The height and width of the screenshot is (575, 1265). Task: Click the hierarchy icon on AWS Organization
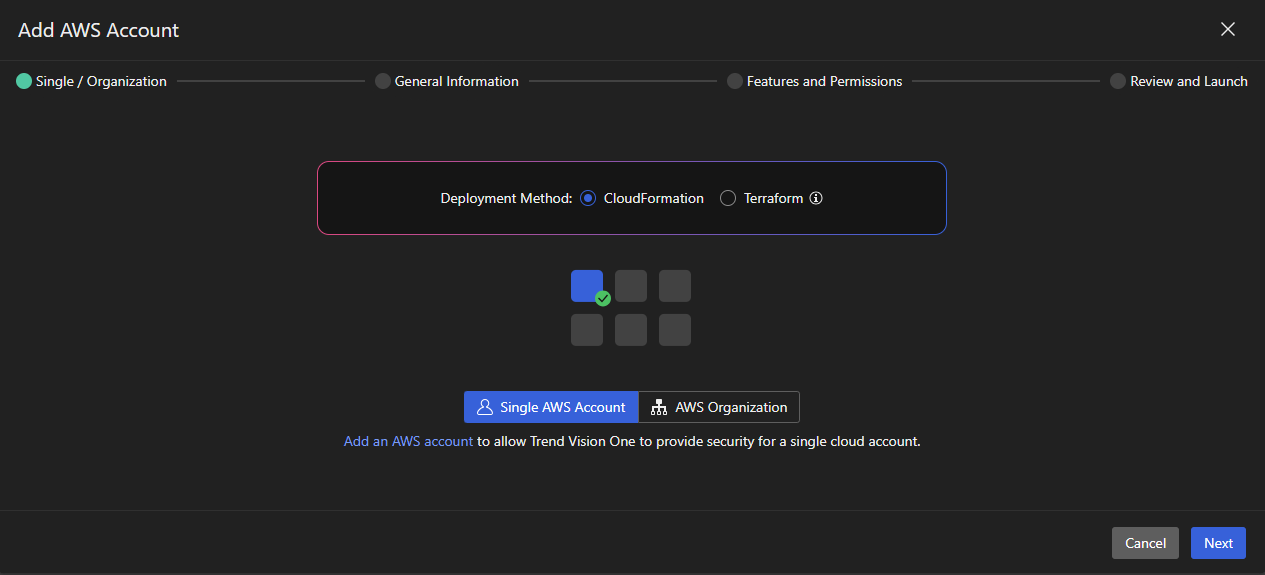[x=659, y=407]
